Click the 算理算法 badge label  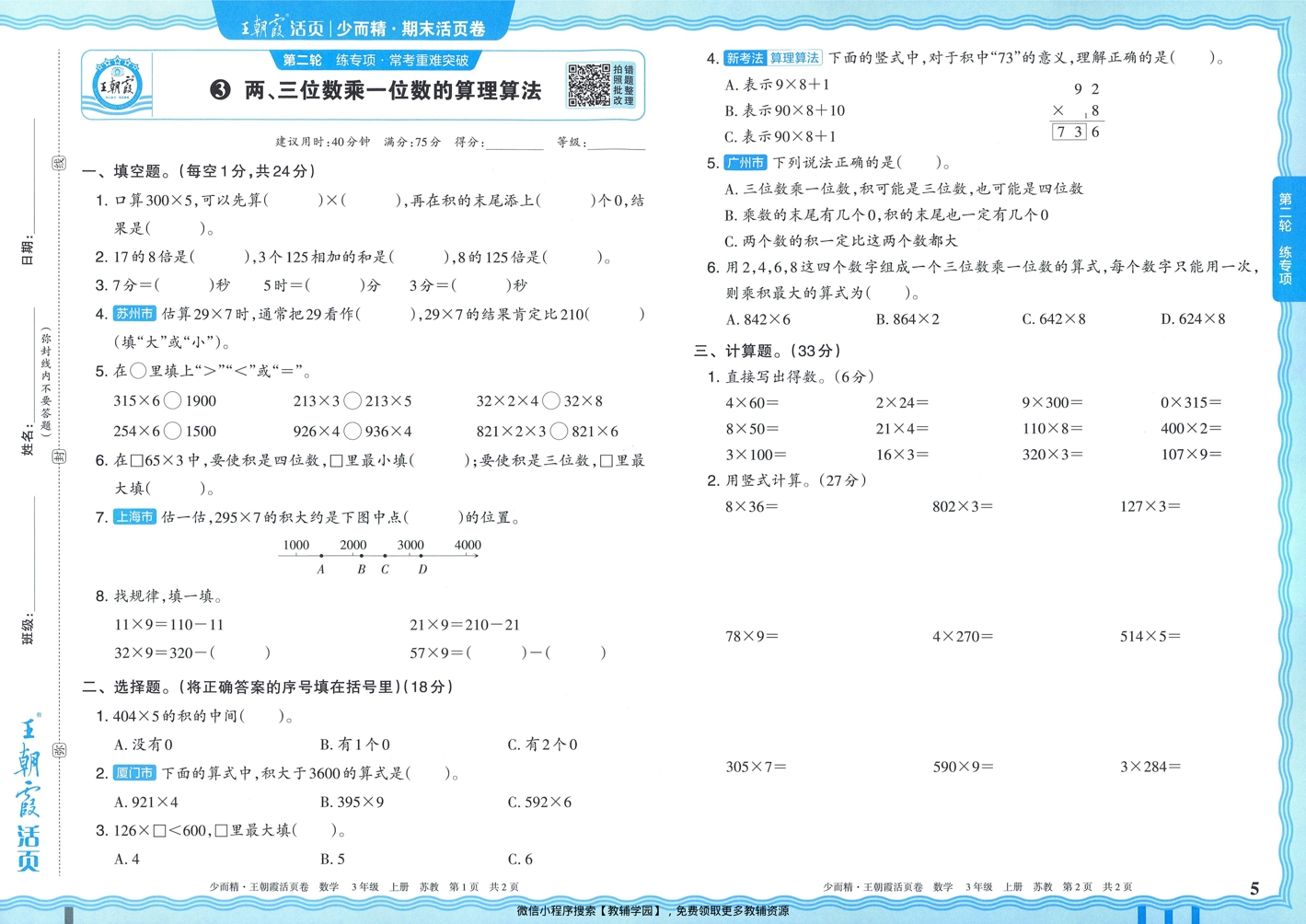point(795,57)
